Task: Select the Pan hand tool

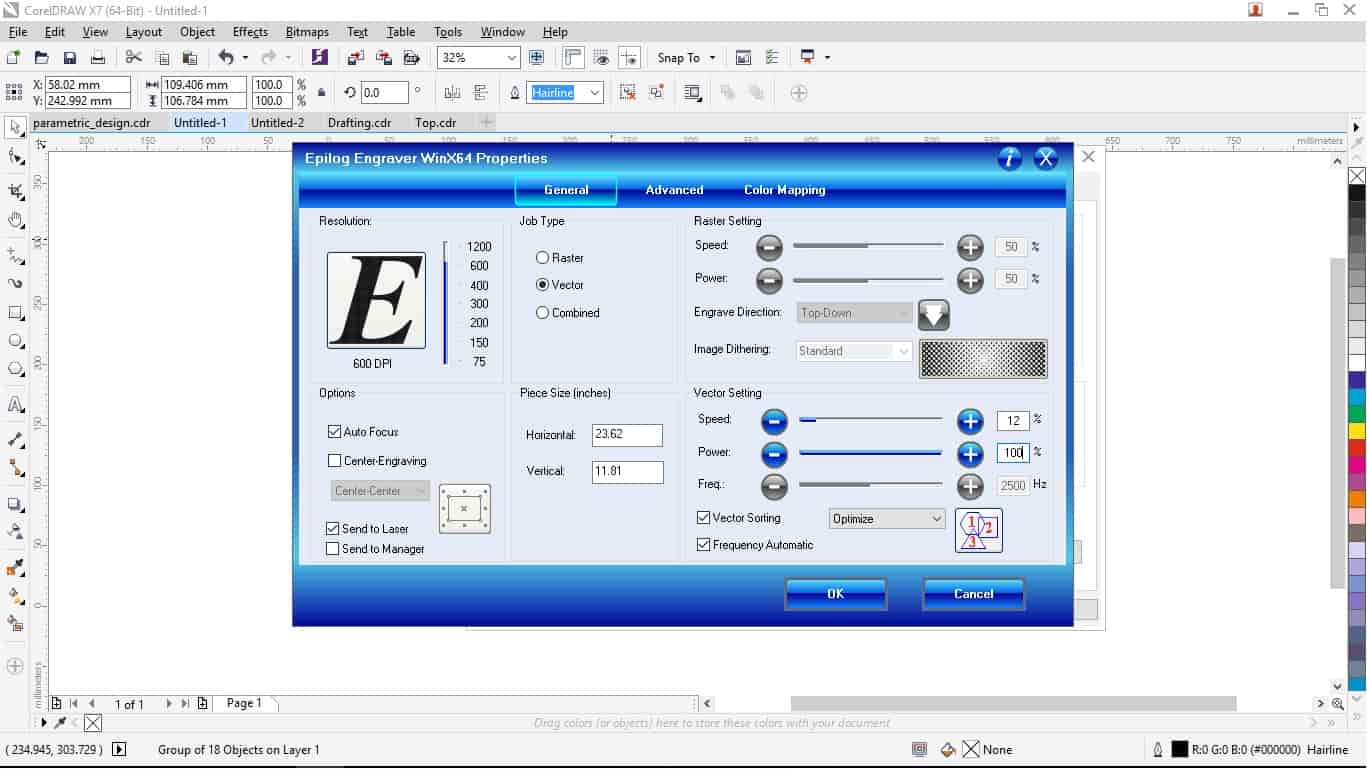Action: point(15,220)
